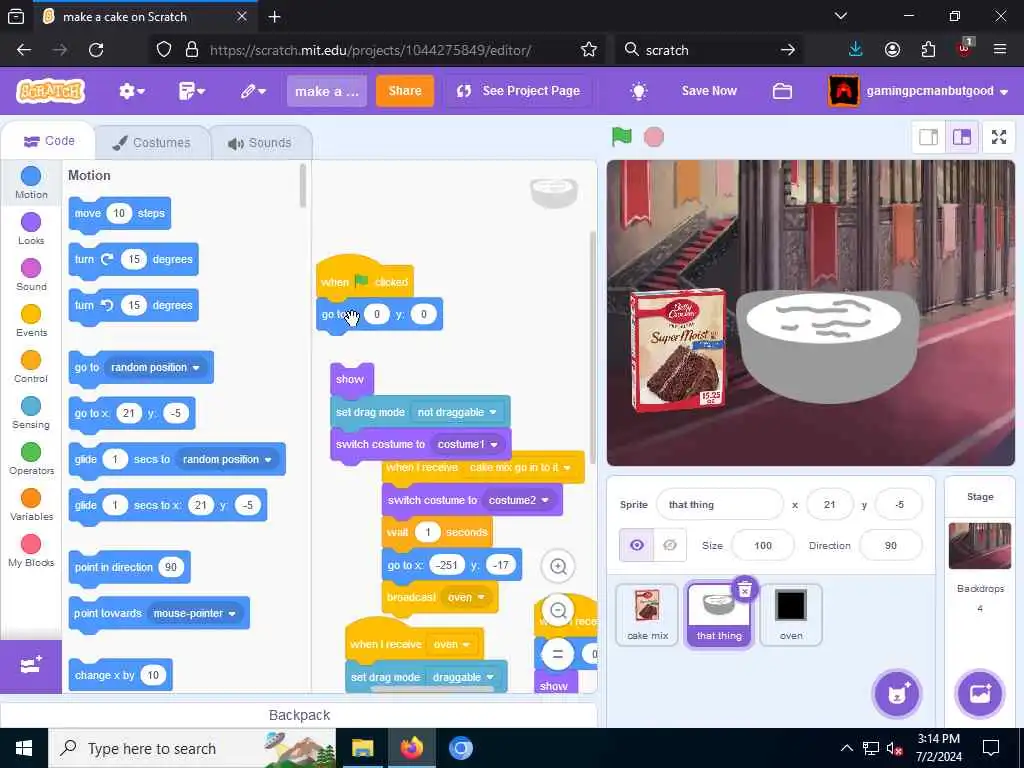Edit the Sprite name field
This screenshot has width=1024, height=768.
click(719, 505)
